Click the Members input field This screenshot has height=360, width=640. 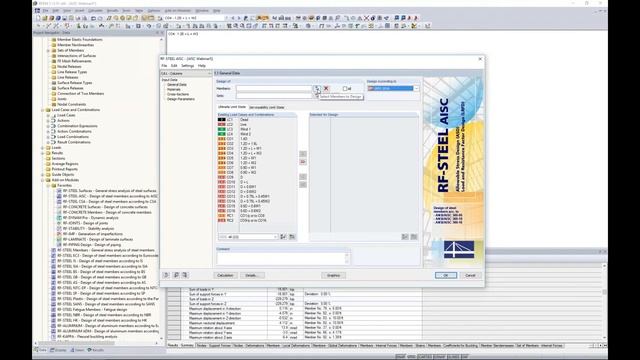[x=274, y=88]
